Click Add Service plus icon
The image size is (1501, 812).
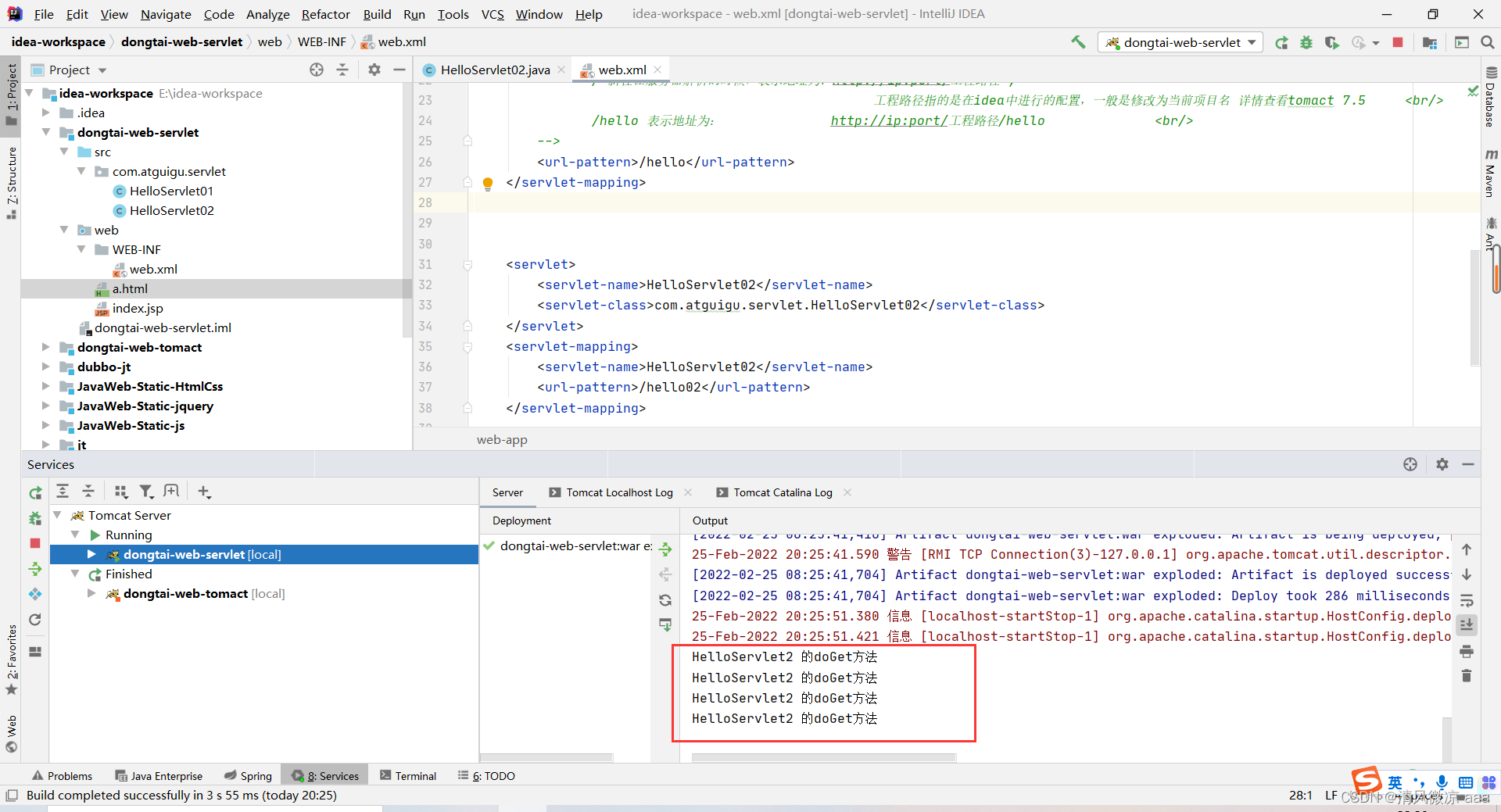pos(204,491)
